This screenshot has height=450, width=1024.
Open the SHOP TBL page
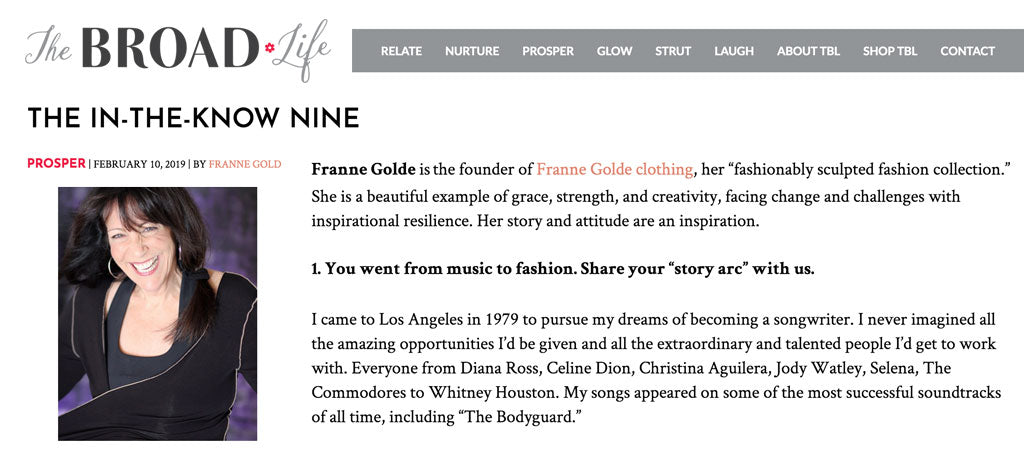click(890, 51)
